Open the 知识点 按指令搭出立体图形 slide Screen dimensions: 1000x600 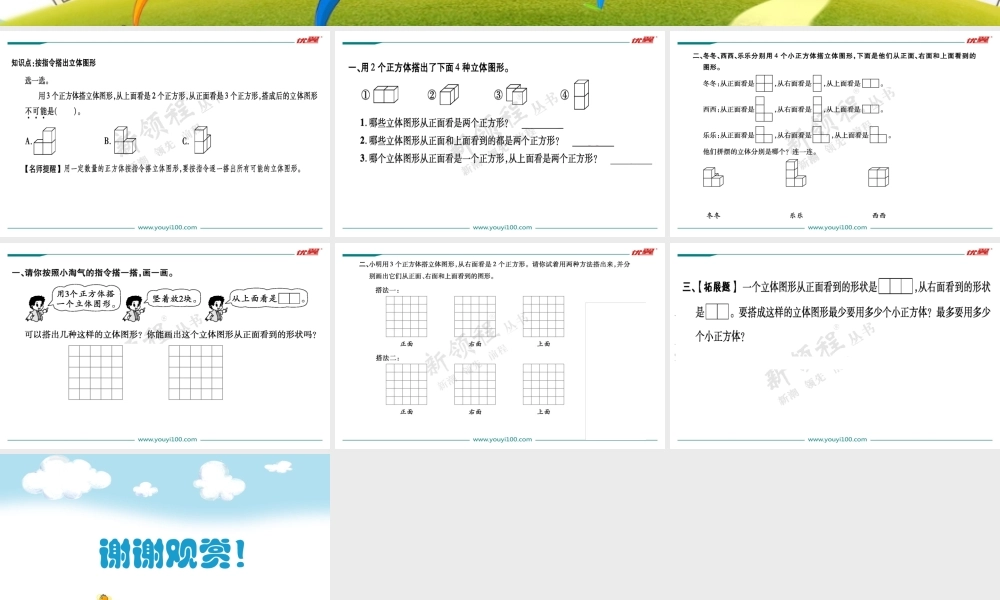(x=165, y=133)
